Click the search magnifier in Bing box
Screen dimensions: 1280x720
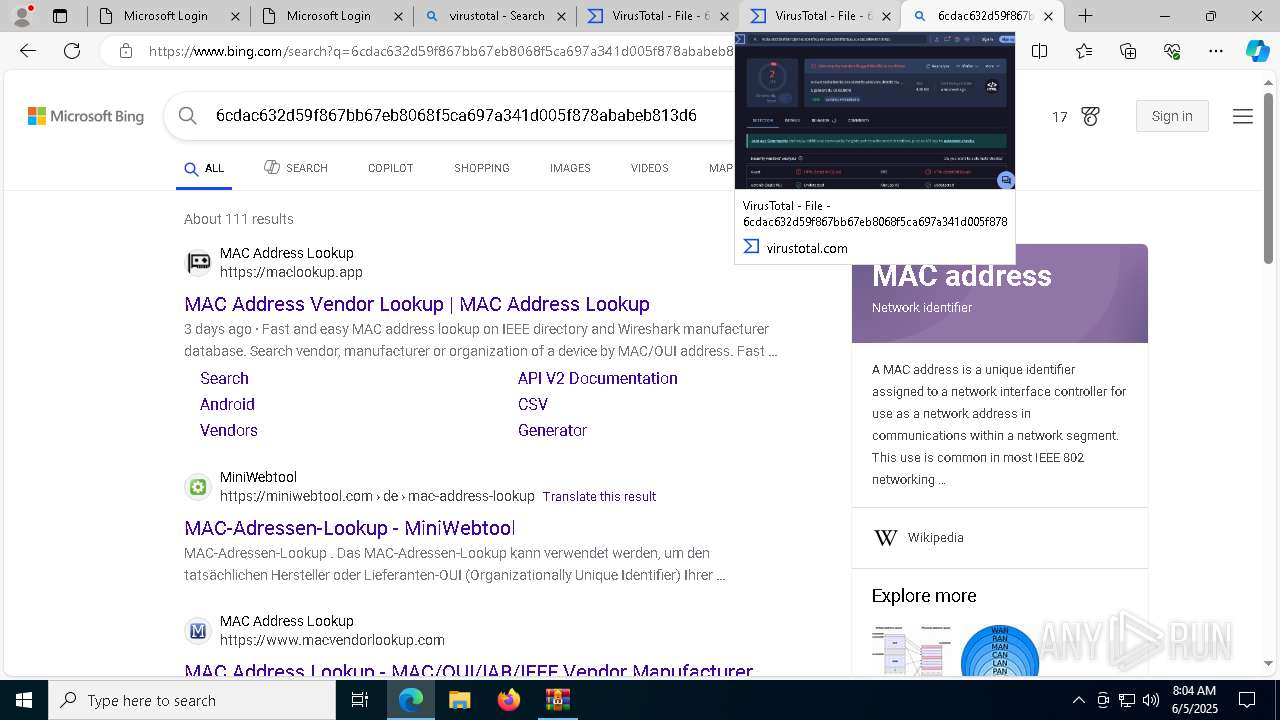(x=188, y=116)
